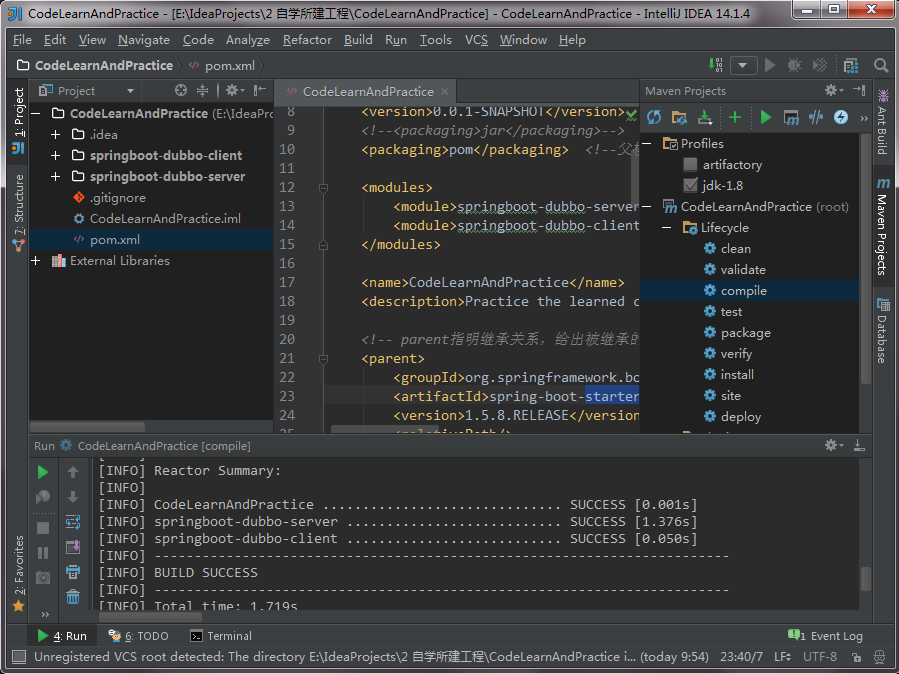The height and width of the screenshot is (674, 899).
Task: Toggle Maven offline mode icon
Action: tap(816, 117)
